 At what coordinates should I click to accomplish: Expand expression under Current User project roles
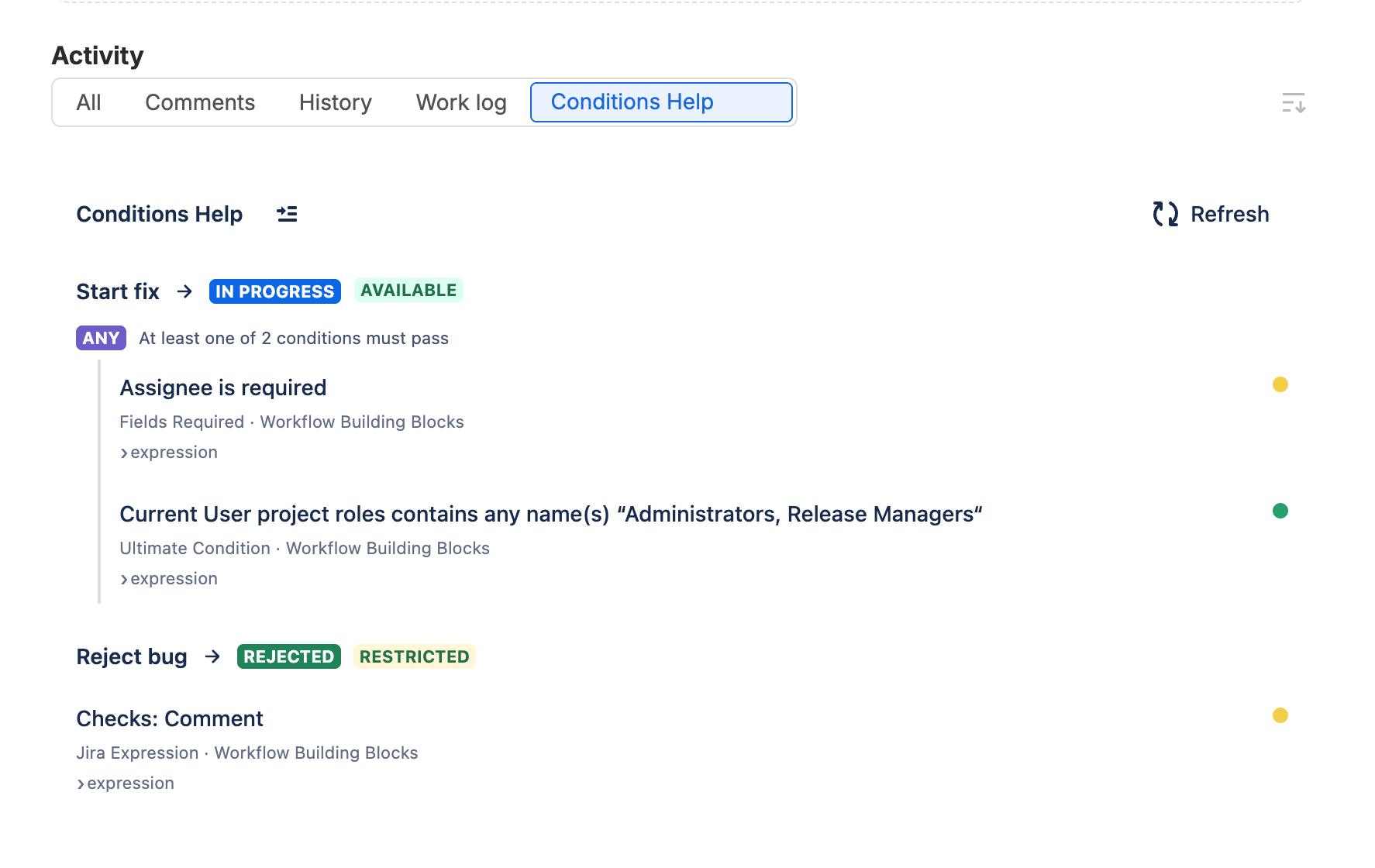(169, 579)
